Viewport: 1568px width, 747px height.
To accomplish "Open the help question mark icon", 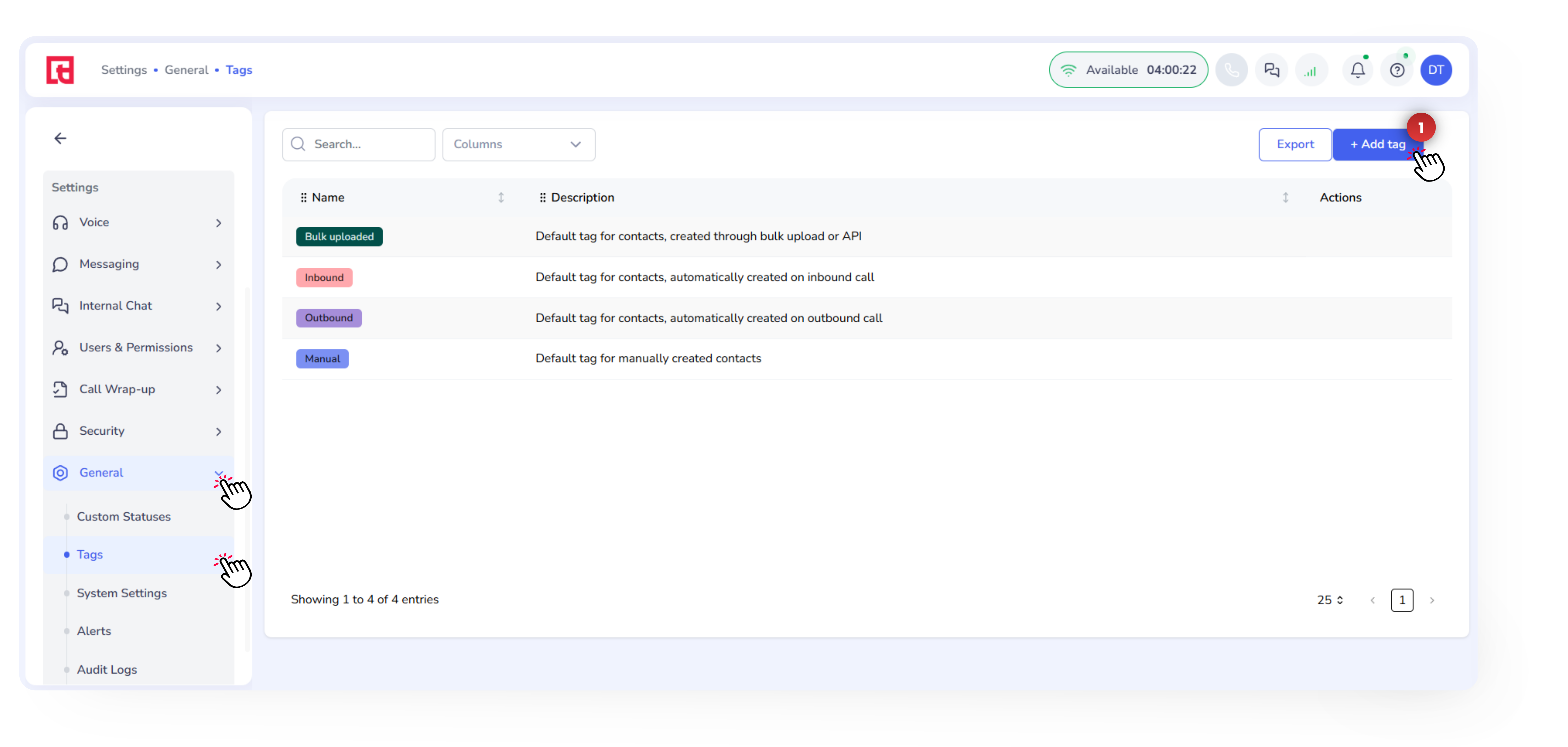I will tap(1397, 71).
